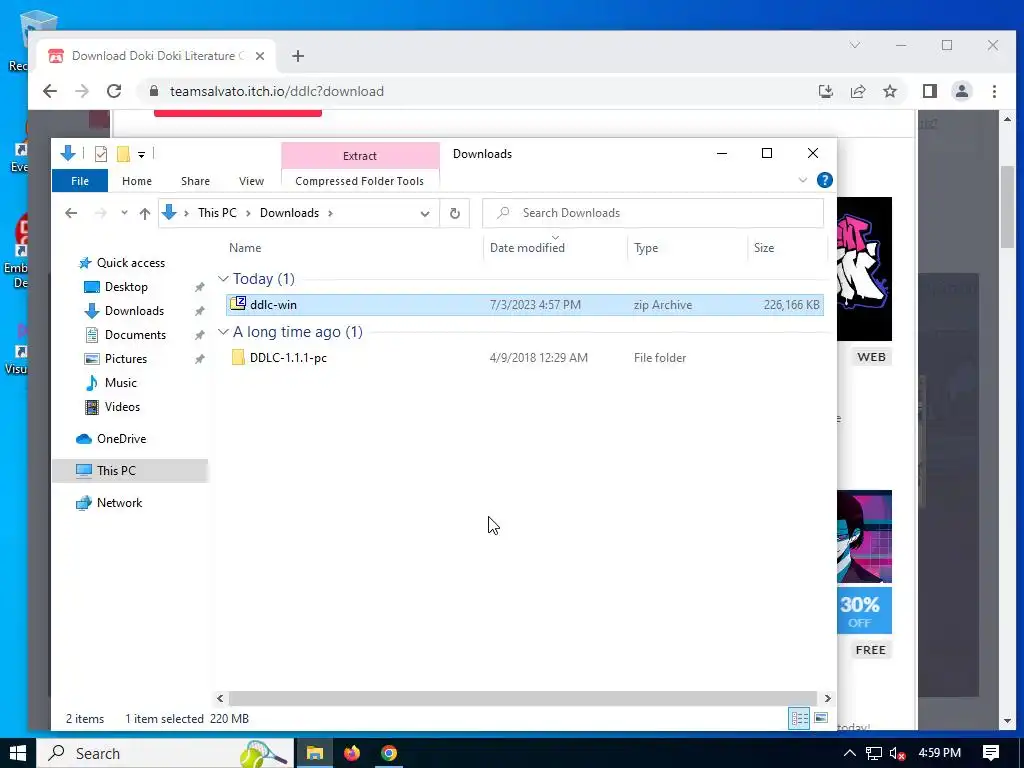Viewport: 1024px width, 768px height.
Task: Install app icon in Chrome address bar
Action: (825, 91)
